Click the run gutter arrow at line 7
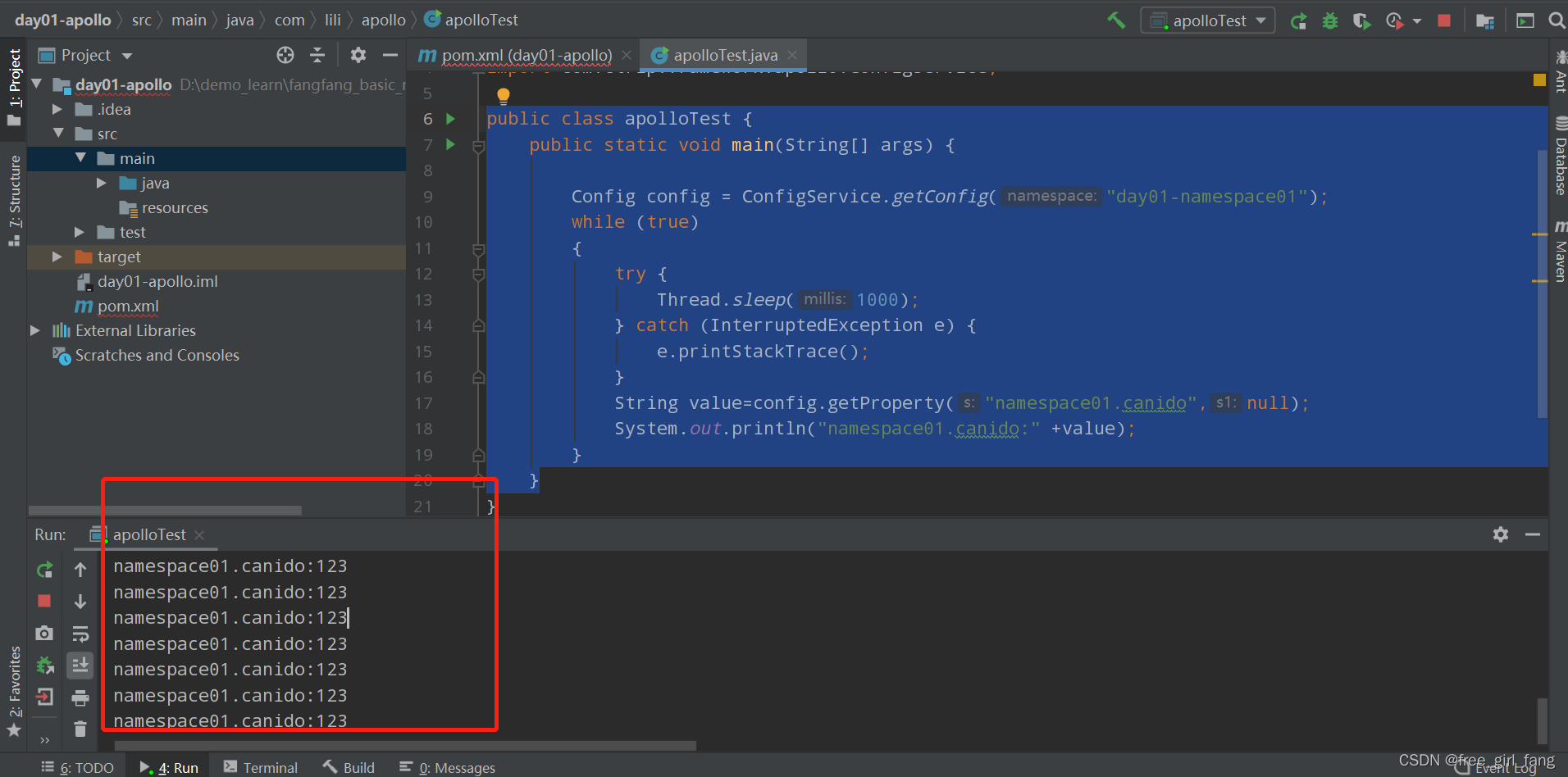This screenshot has height=777, width=1568. [450, 144]
